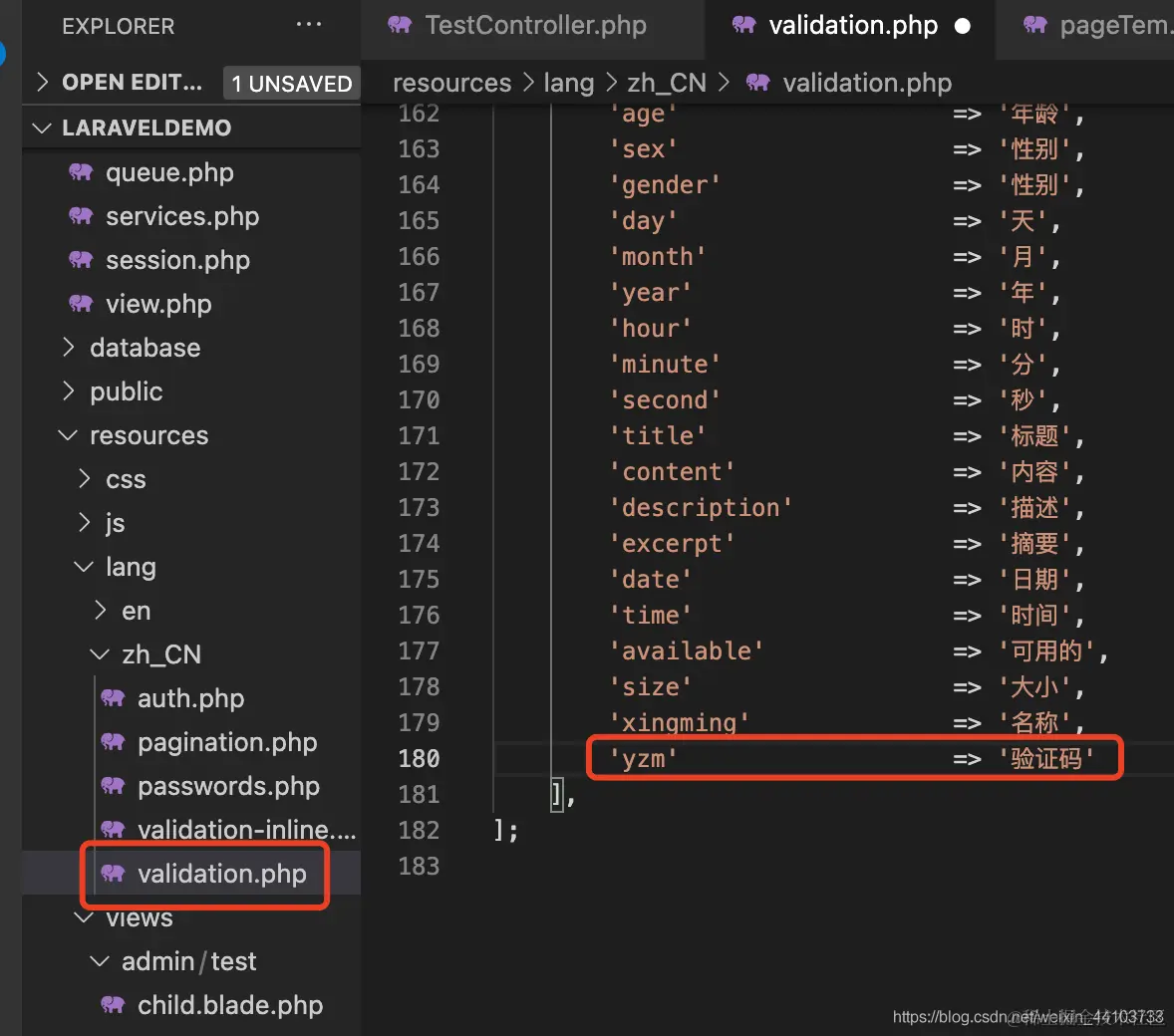Click line number 183 in the gutter
1174x1036 pixels.
[419, 866]
